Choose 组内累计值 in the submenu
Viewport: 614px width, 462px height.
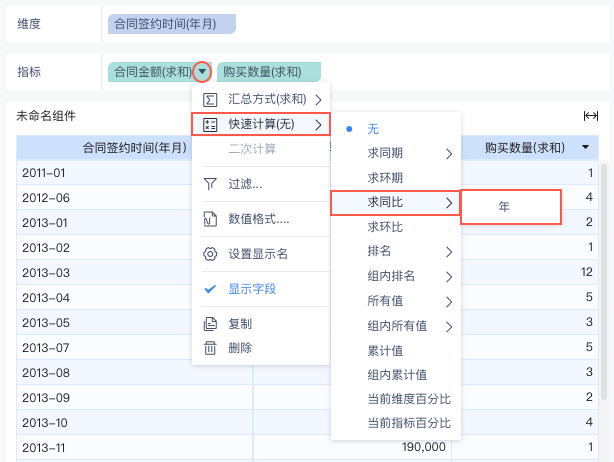pyautogui.click(x=395, y=375)
